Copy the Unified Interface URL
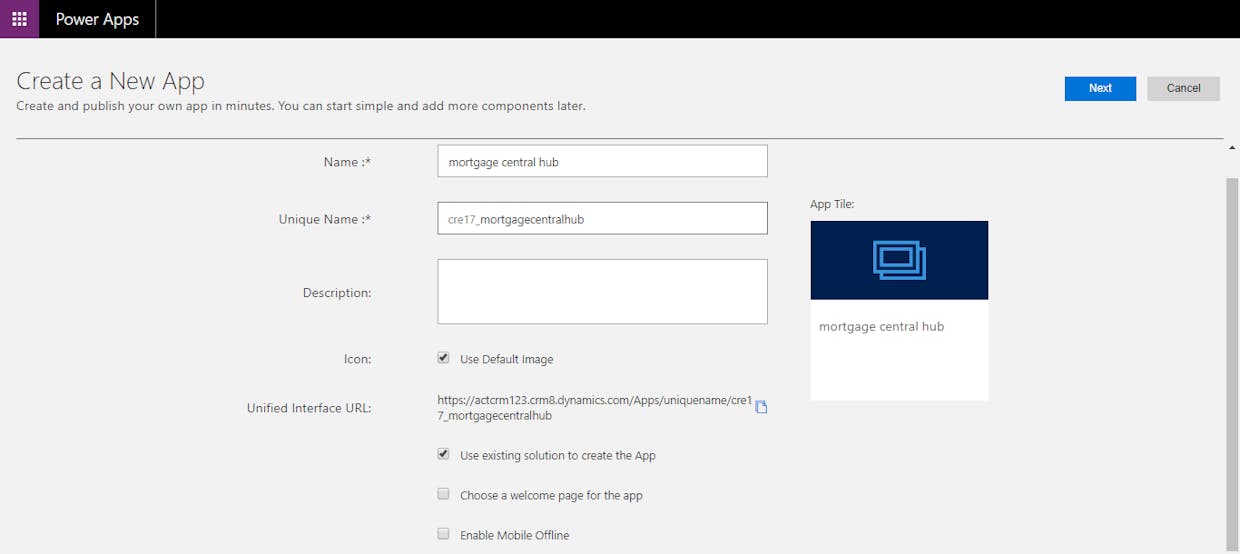This screenshot has height=554, width=1240. pos(761,407)
